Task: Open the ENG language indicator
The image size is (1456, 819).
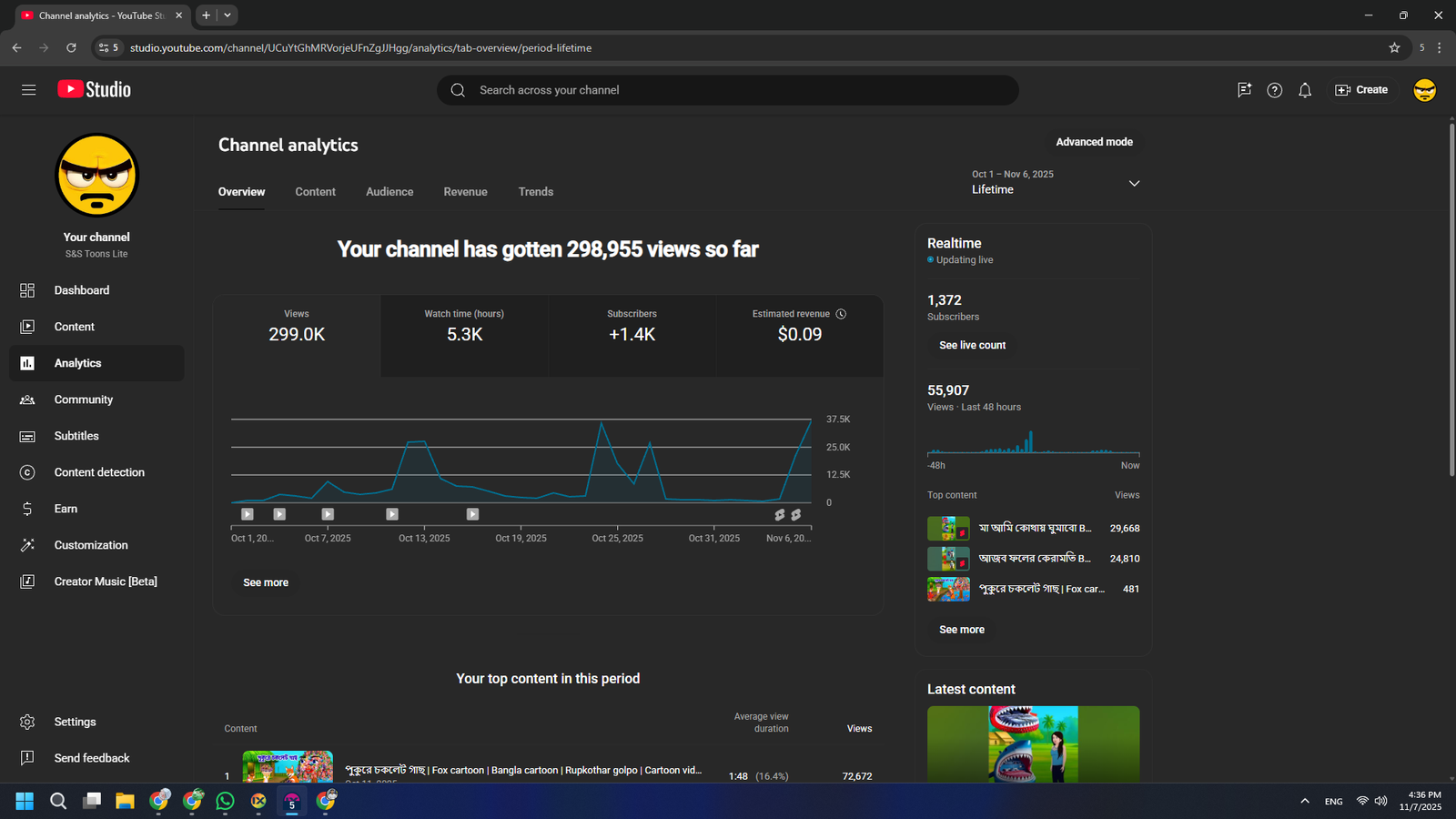Action: [1333, 802]
